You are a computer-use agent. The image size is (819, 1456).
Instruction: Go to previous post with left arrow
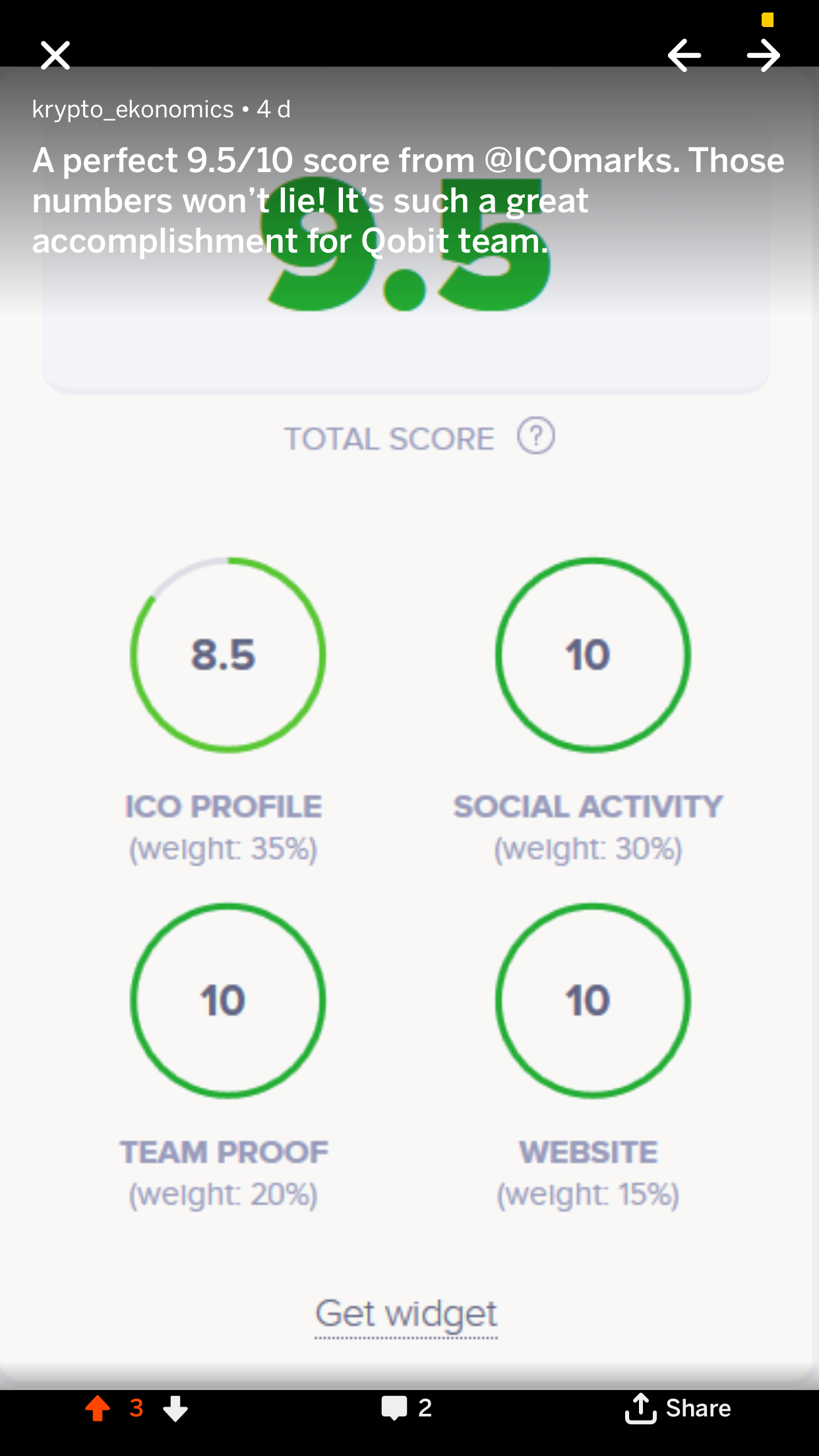[684, 55]
